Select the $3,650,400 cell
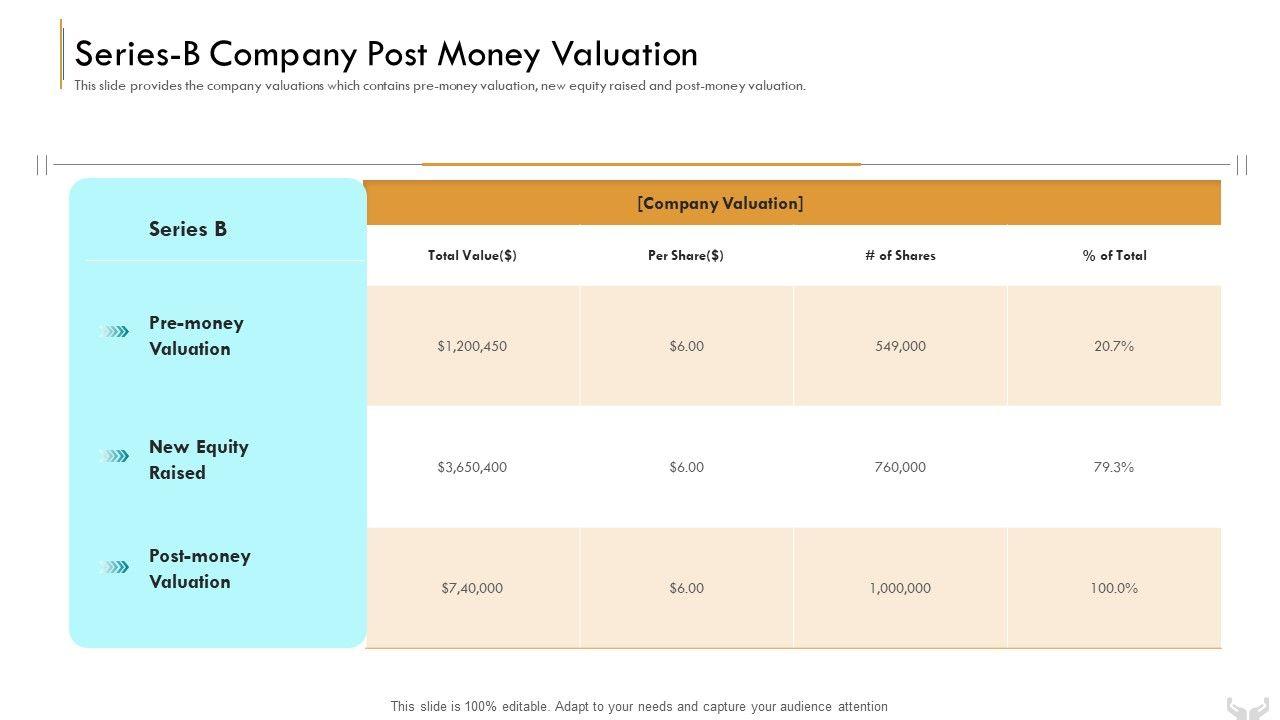 click(472, 467)
